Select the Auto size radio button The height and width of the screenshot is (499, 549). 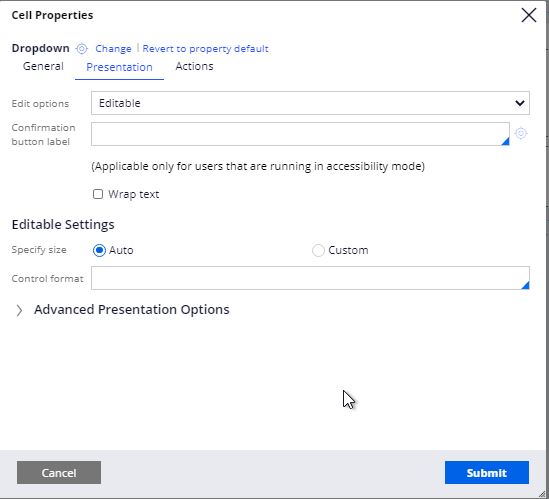pos(99,250)
